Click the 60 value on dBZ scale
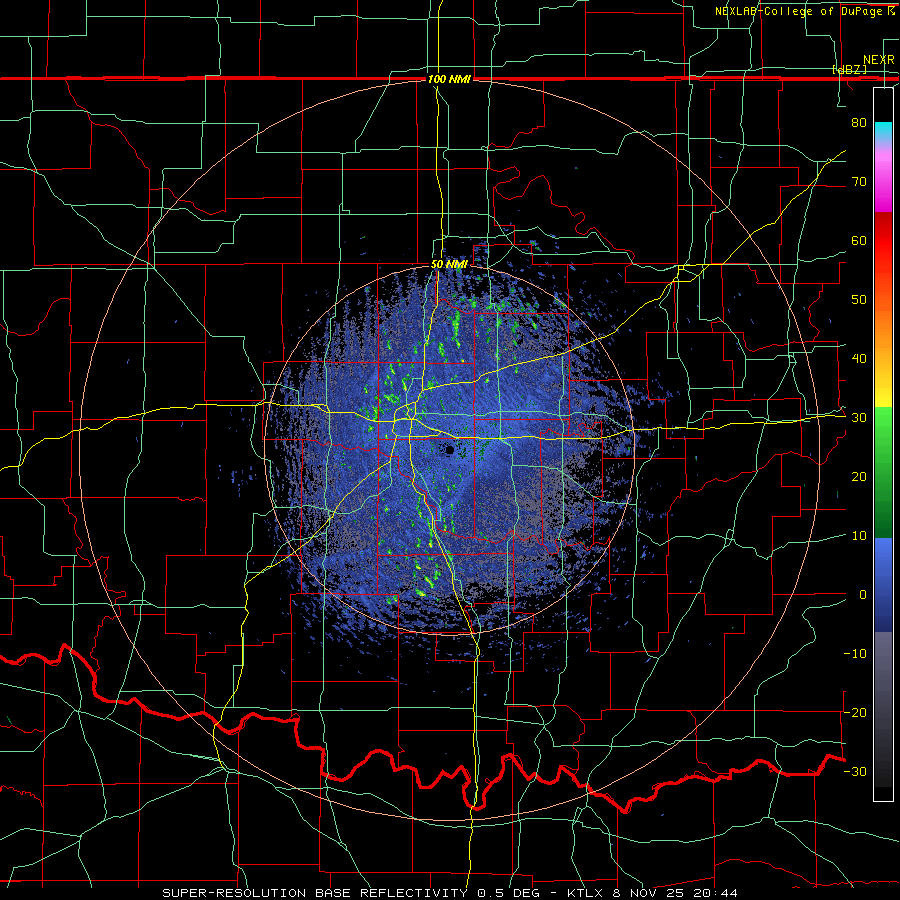The height and width of the screenshot is (900, 900). [x=859, y=240]
